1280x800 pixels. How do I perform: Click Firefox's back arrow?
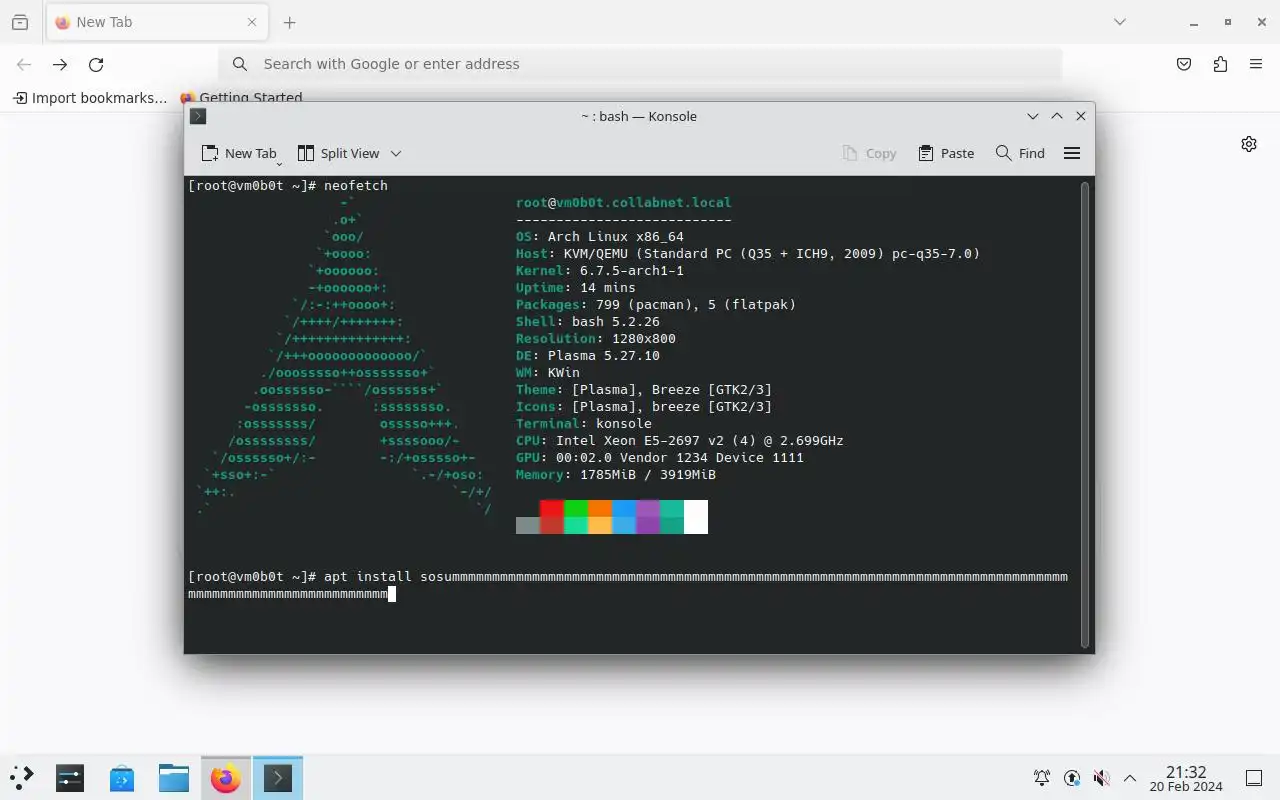point(24,64)
